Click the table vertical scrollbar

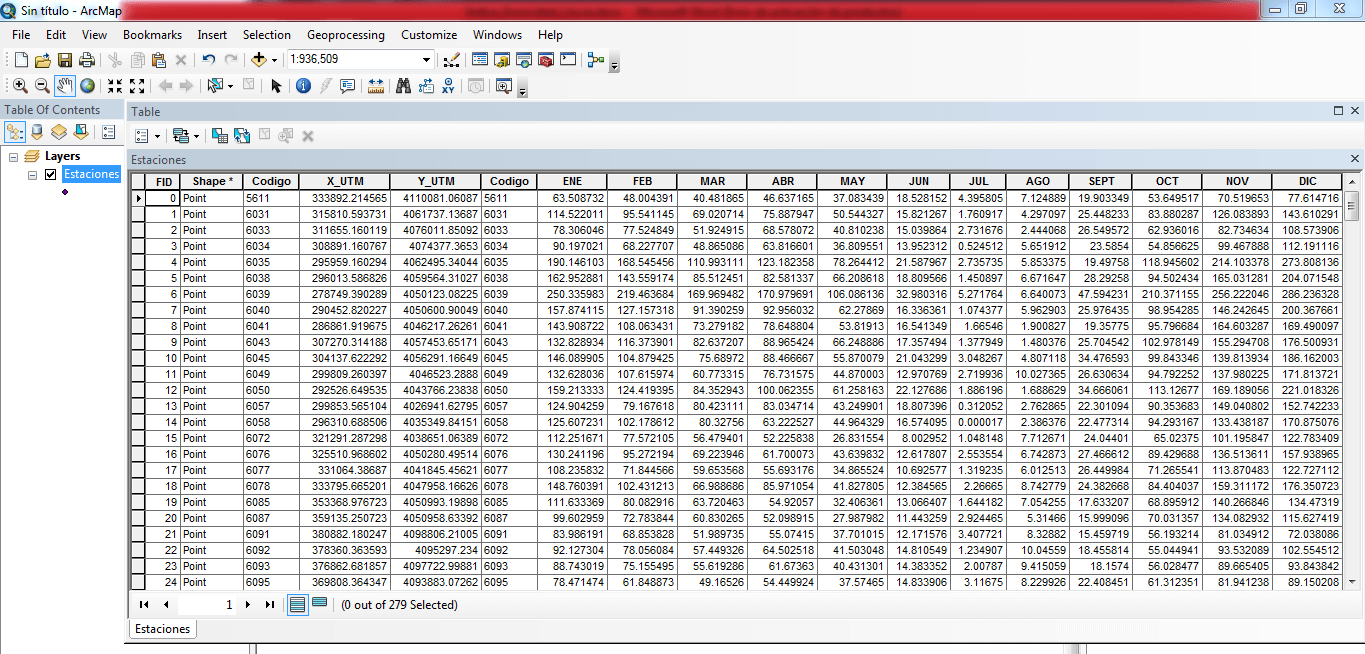click(x=1352, y=400)
